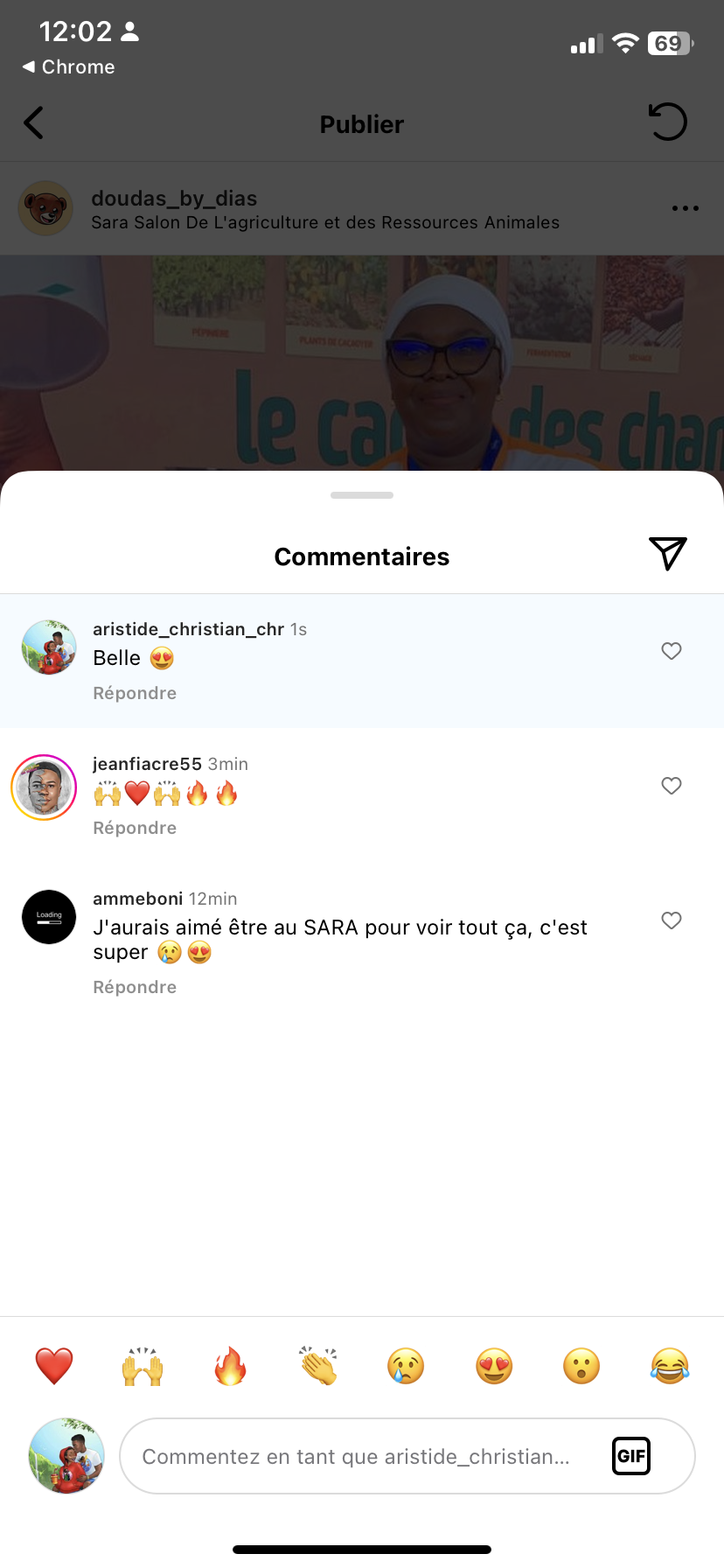Screen dimensions: 724x1568
Task: Insert the clapping hands quick emoji
Action: coord(318,1366)
